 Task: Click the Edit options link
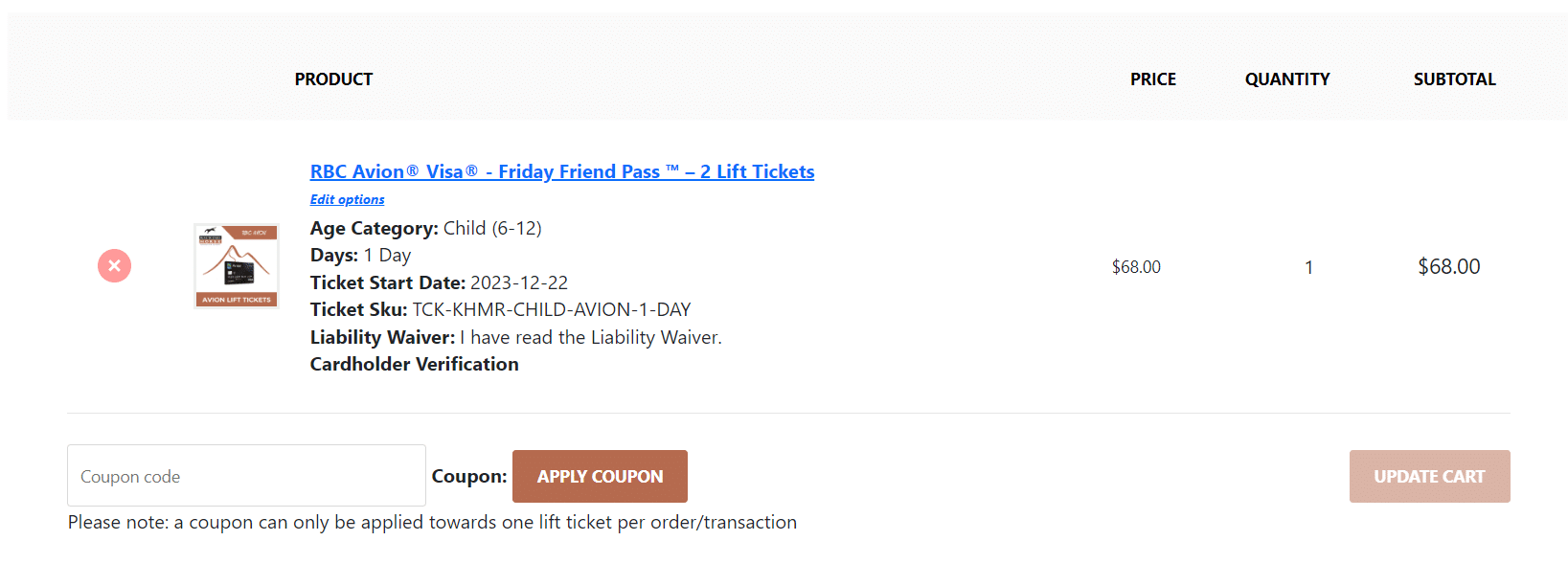347,199
